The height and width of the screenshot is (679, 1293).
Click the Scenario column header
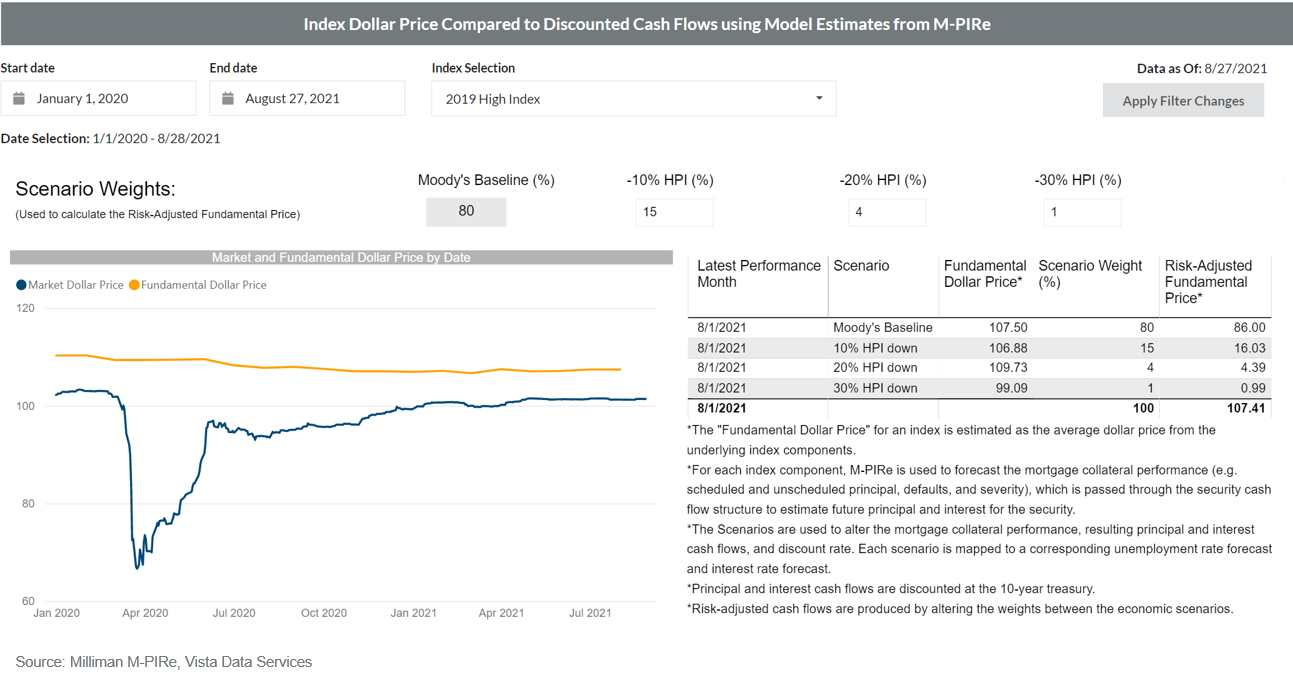pos(861,266)
